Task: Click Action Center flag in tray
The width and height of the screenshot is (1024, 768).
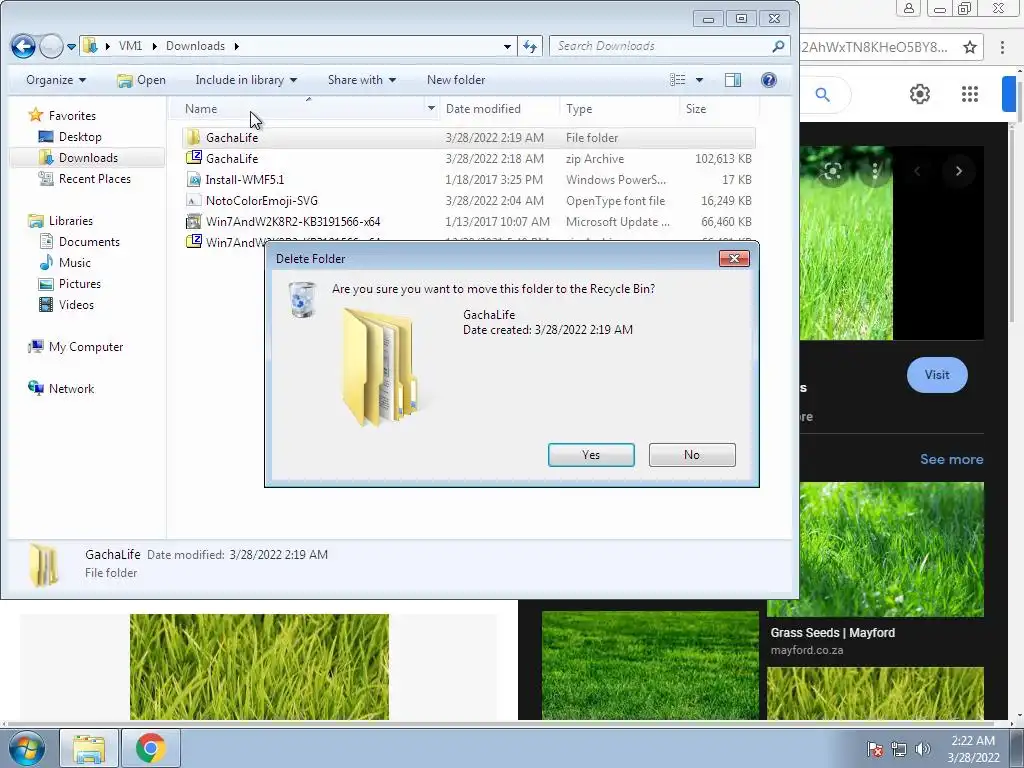Action: pyautogui.click(x=874, y=749)
